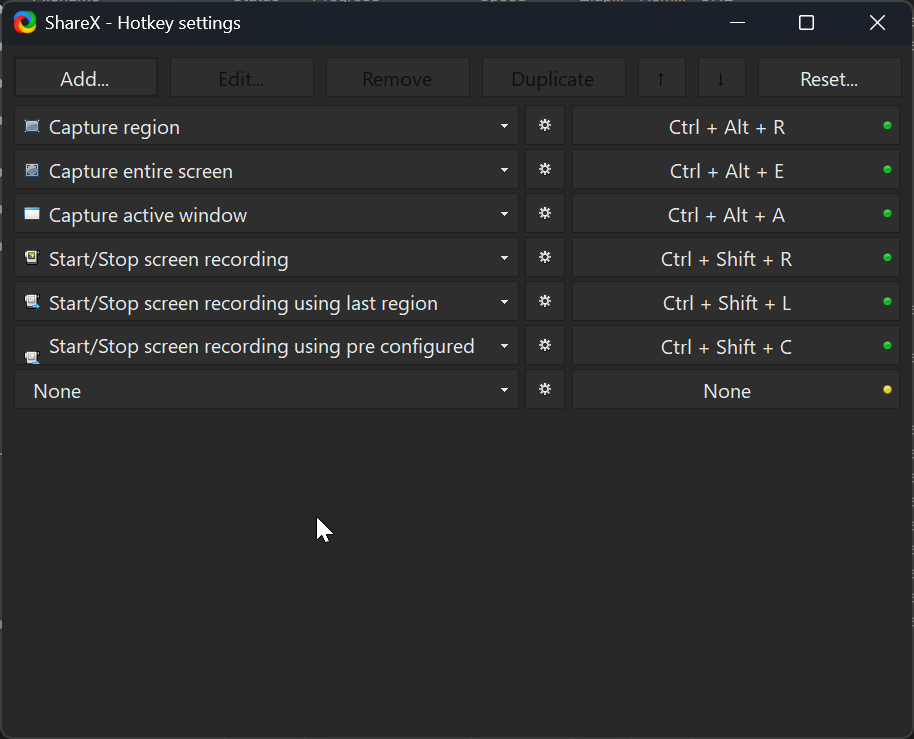
Task: Change the Ctrl + Alt + E hotkey
Action: (x=727, y=171)
